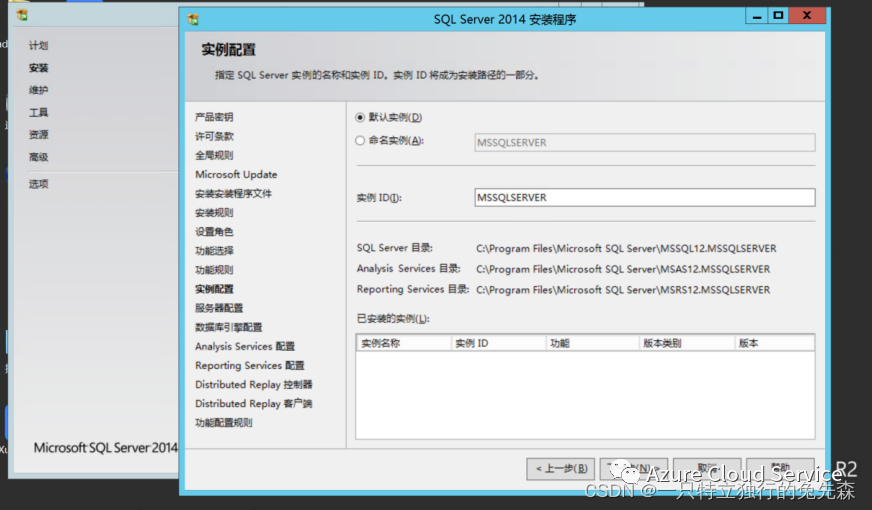872x510 pixels.
Task: Select the Reporting Services 配置 step
Action: point(250,365)
